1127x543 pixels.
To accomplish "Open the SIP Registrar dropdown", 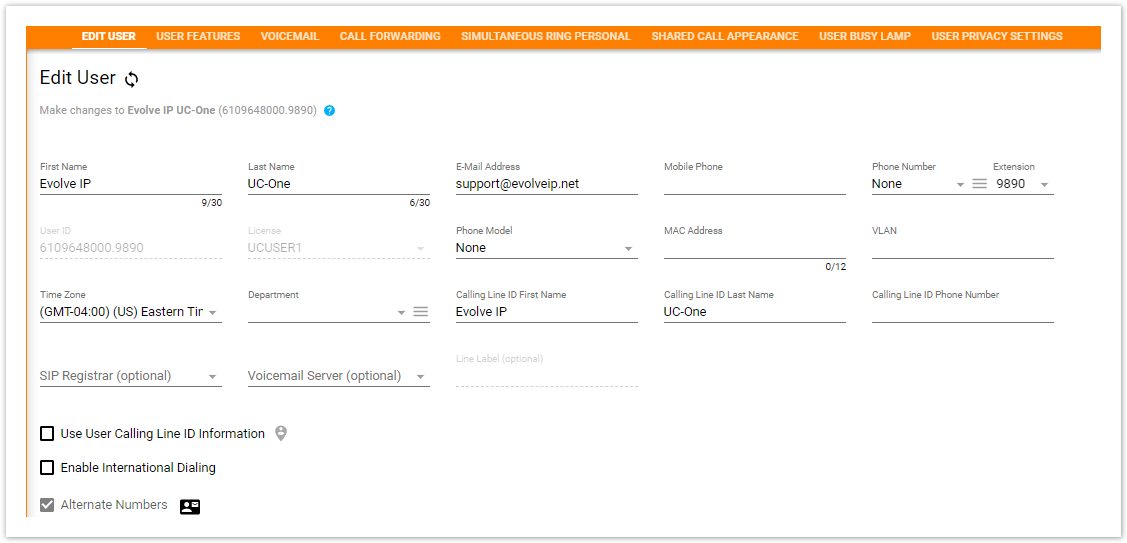I will click(x=213, y=377).
